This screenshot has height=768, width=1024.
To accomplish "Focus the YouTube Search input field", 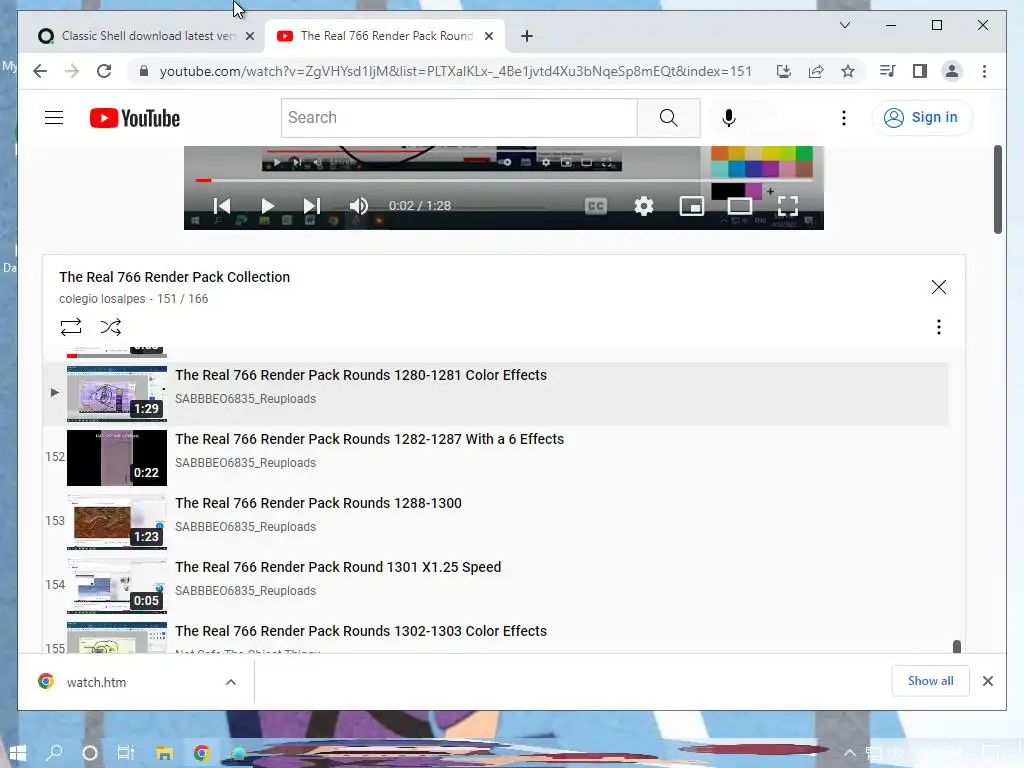I will [459, 118].
